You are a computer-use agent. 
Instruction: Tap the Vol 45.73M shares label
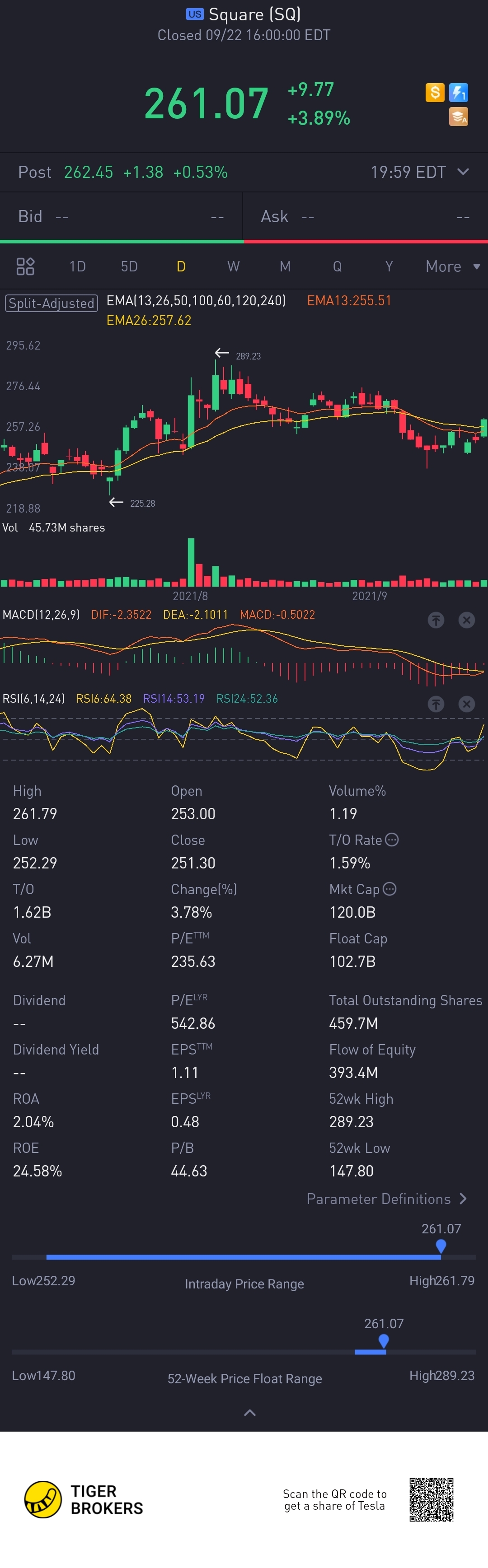click(x=54, y=528)
